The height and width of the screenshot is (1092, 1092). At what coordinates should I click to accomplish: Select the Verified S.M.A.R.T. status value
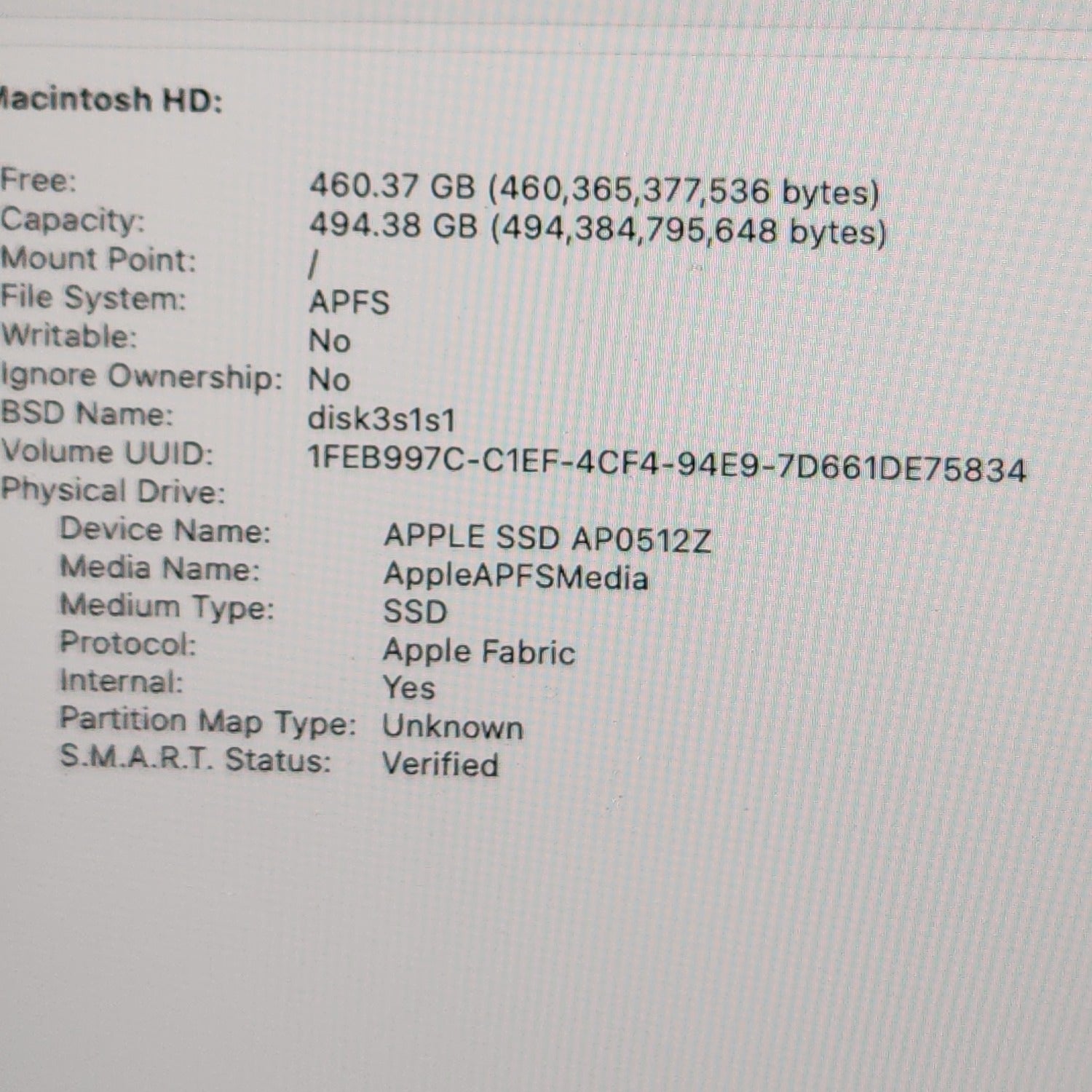coord(440,764)
